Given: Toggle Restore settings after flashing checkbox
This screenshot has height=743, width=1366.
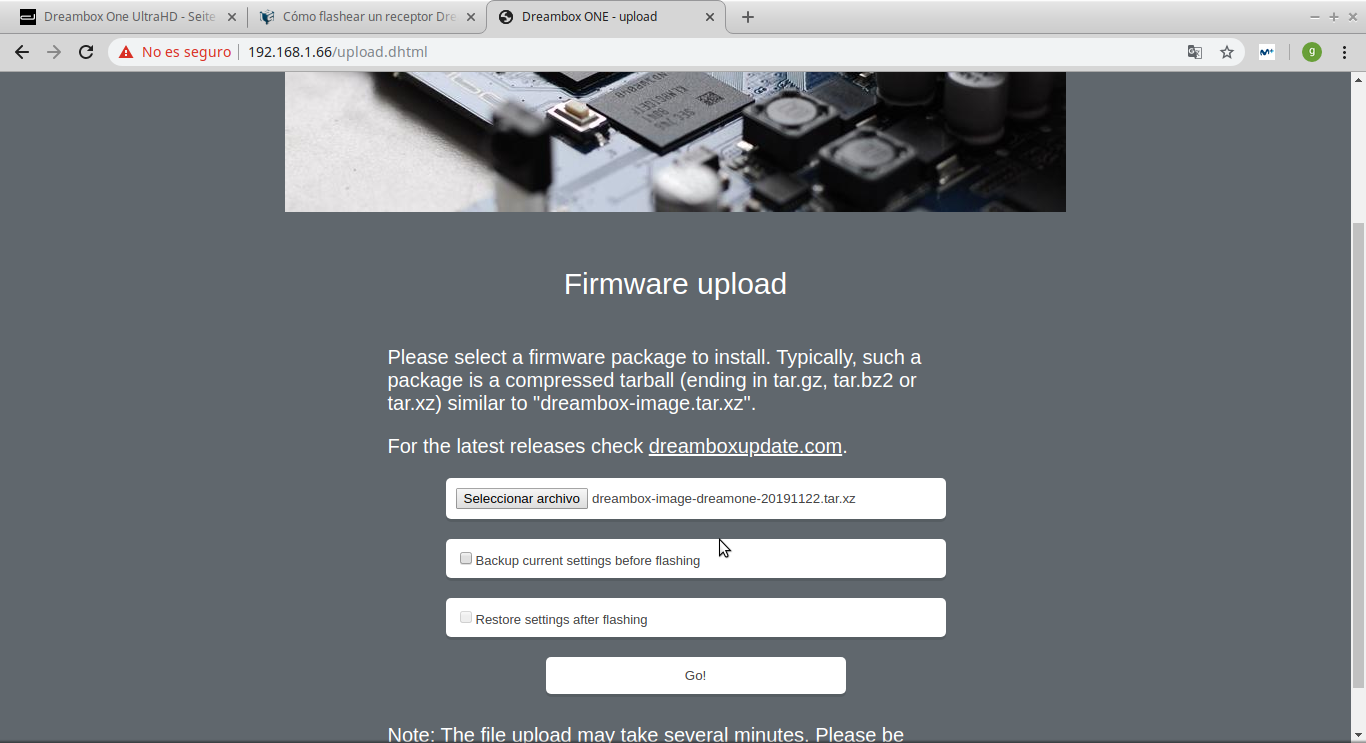Looking at the screenshot, I should pyautogui.click(x=466, y=618).
